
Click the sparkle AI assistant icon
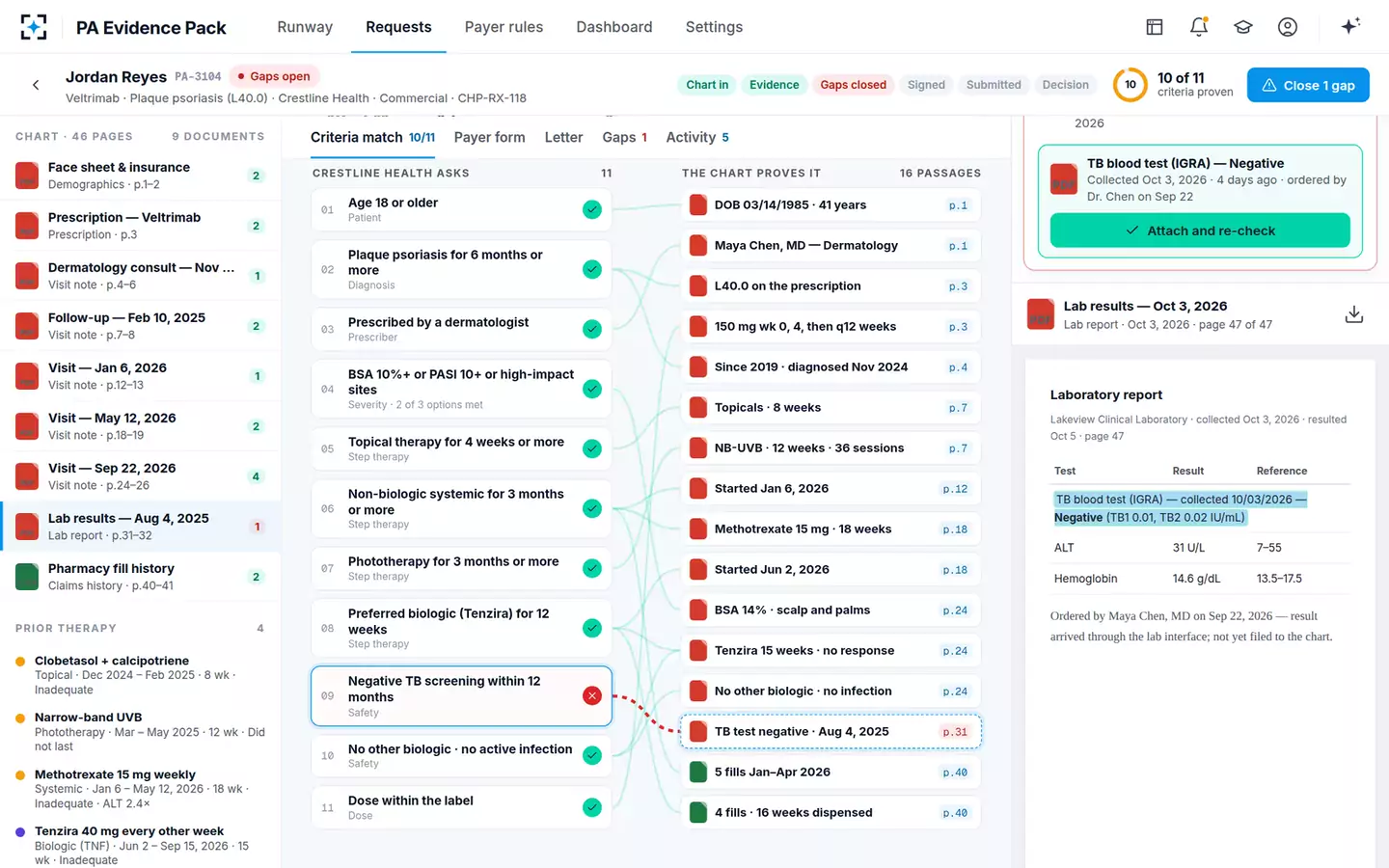click(x=1350, y=26)
